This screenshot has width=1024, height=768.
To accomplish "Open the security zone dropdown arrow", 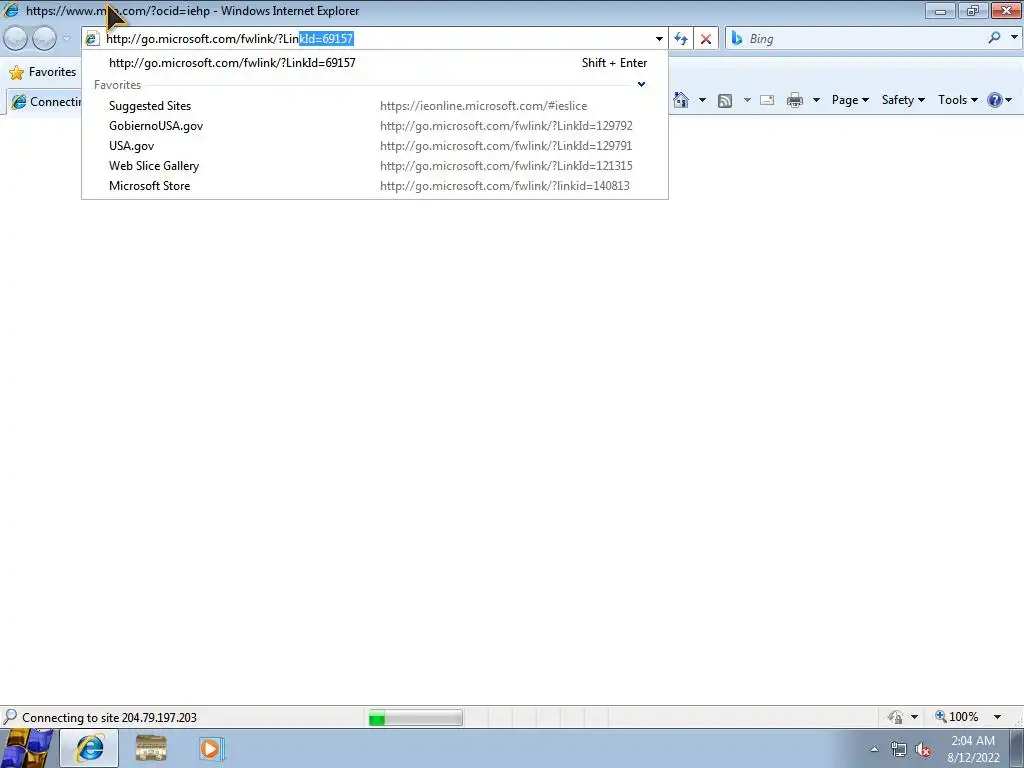I will click(914, 717).
